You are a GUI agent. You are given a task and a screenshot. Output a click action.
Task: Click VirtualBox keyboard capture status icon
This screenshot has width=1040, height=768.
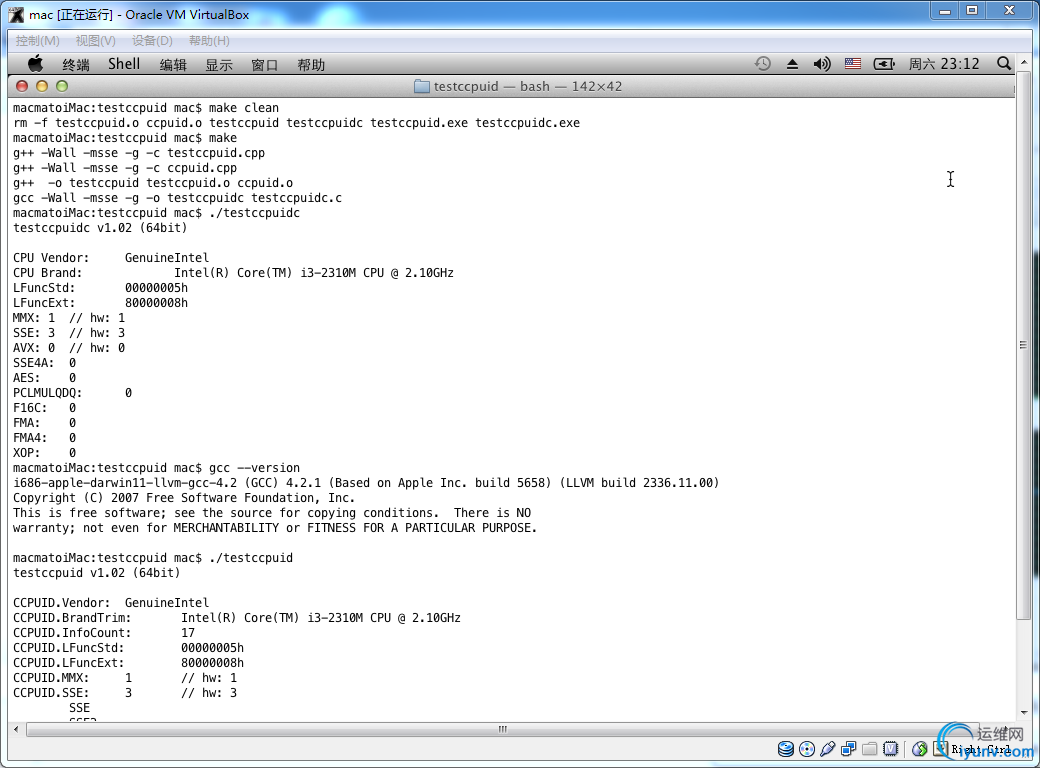(941, 749)
